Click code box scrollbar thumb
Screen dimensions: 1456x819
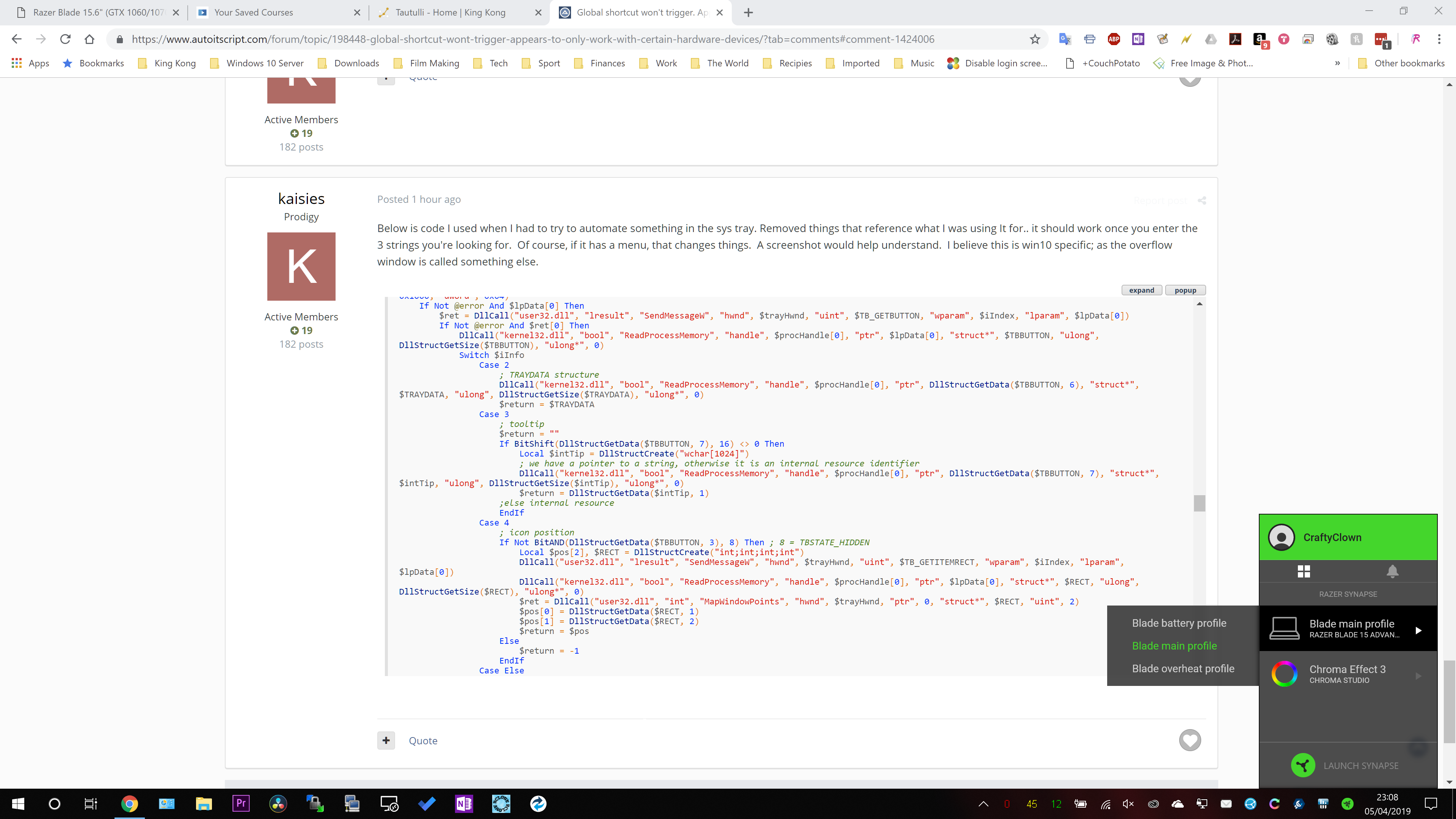(1199, 503)
